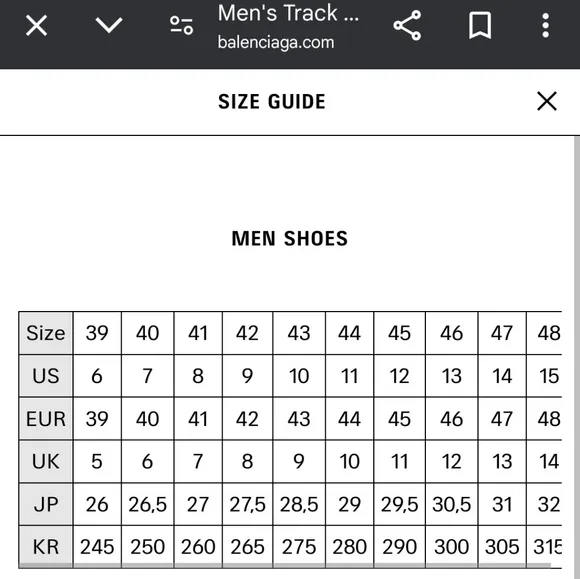The width and height of the screenshot is (580, 579).
Task: Select the JP row header
Action: coord(46,504)
